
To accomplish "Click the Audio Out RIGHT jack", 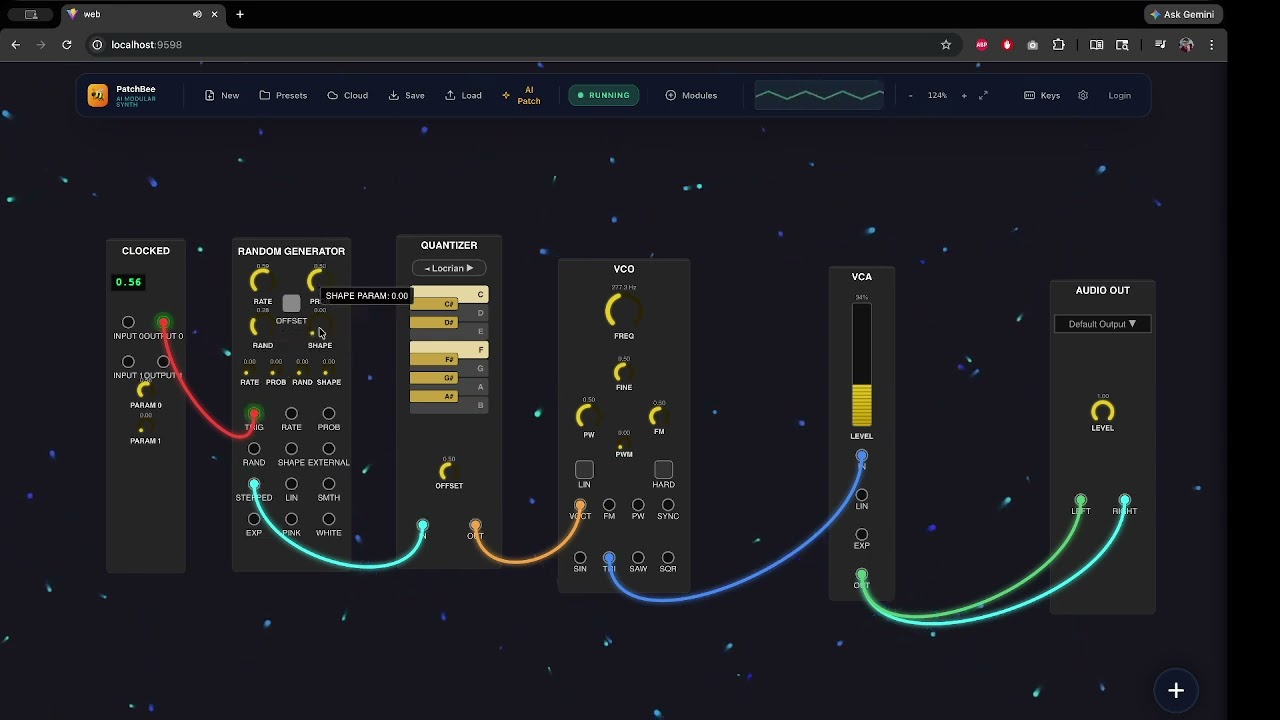I will (x=1124, y=500).
